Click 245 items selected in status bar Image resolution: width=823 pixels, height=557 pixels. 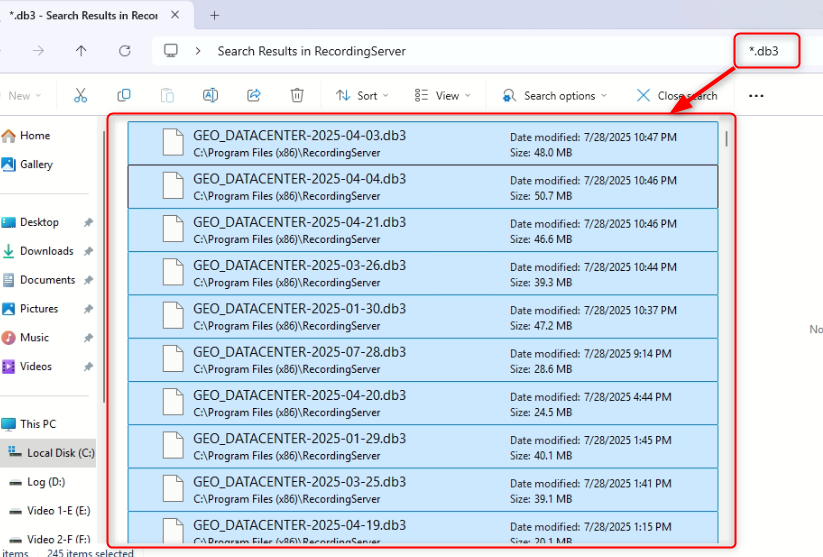90,553
